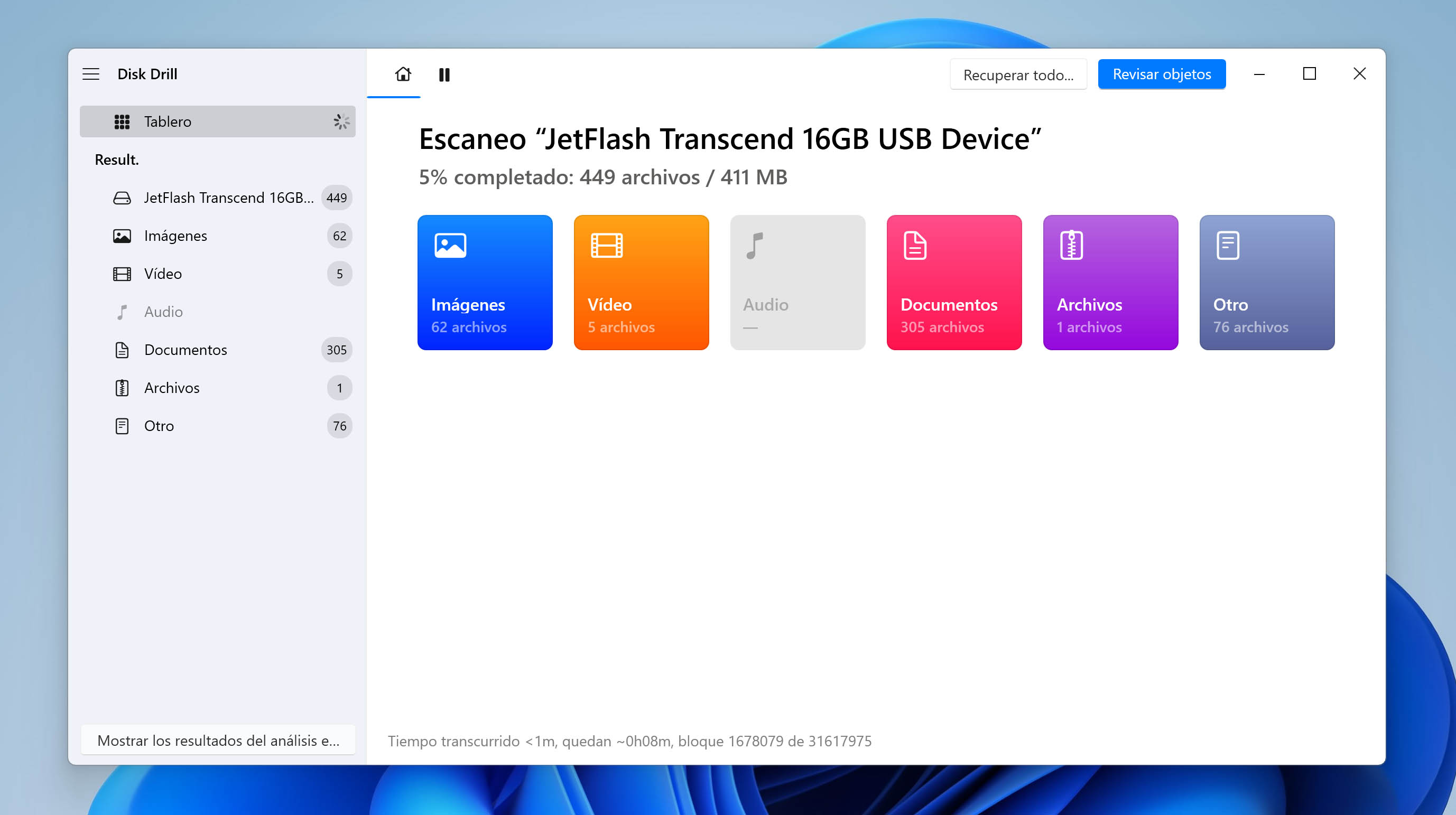
Task: Show Imágenes results in the sidebar
Action: [x=218, y=236]
